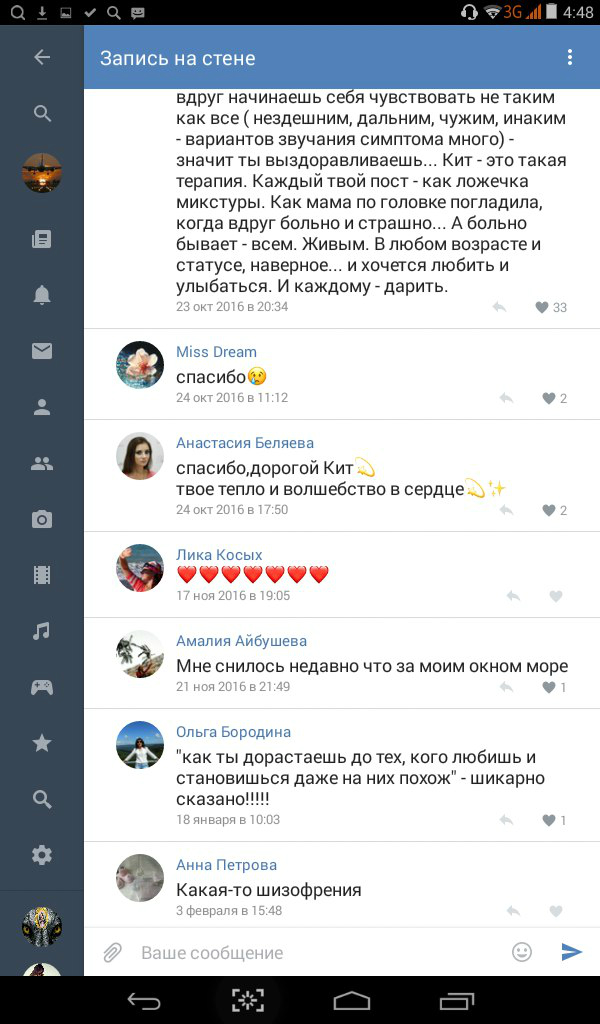Reply to Ольга Бородина's comment

click(506, 820)
